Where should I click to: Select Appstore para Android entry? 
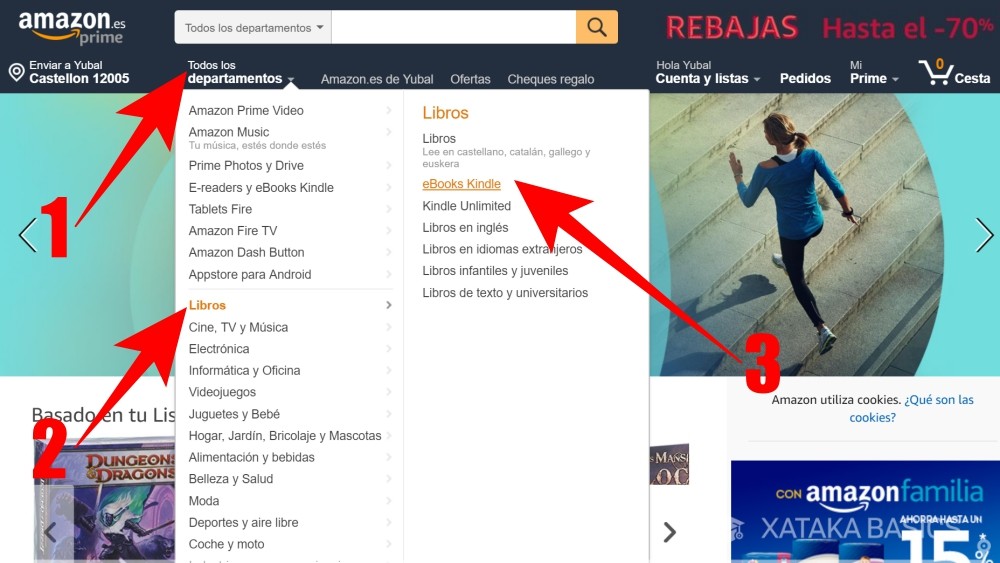coord(250,275)
